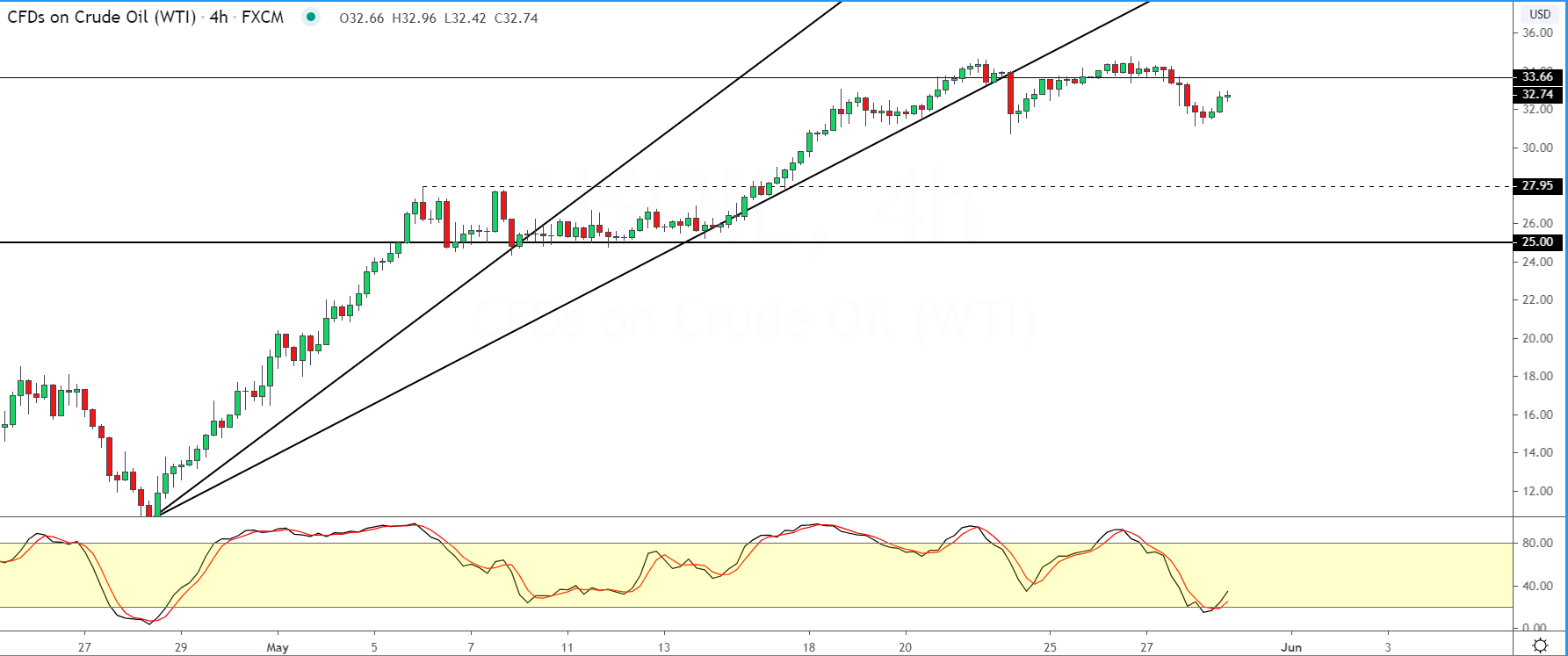Click 36.00 on the price axis
The width and height of the screenshot is (1568, 656).
coord(1537,33)
